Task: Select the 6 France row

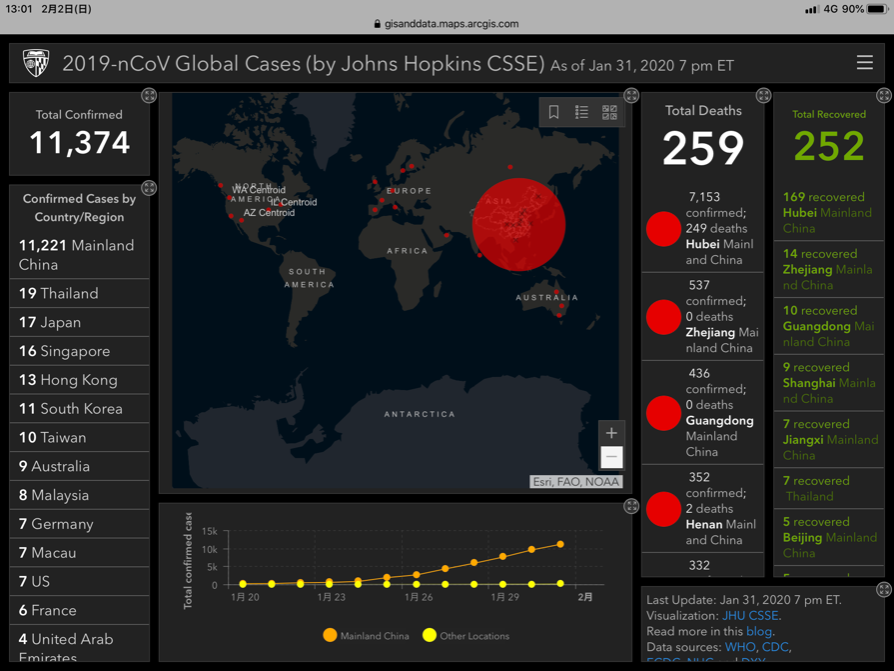Action: (x=79, y=611)
